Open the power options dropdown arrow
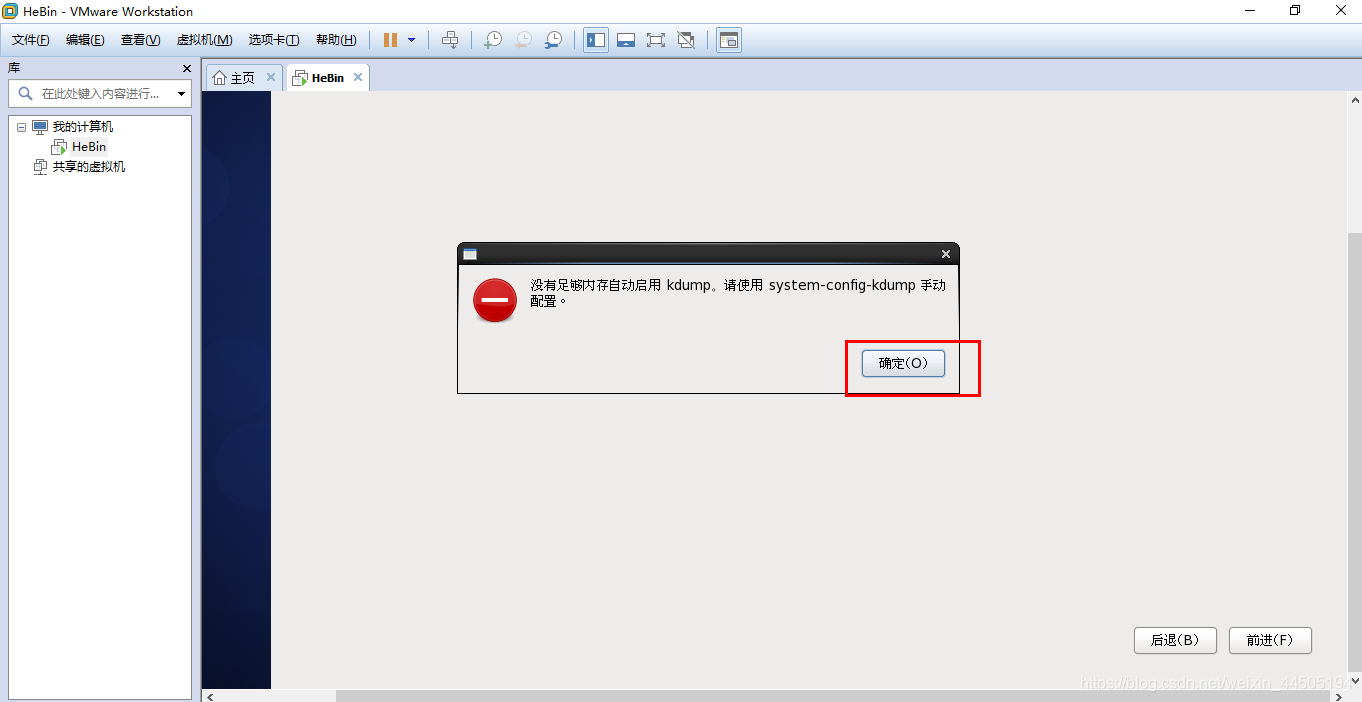The width and height of the screenshot is (1362, 702). [411, 40]
